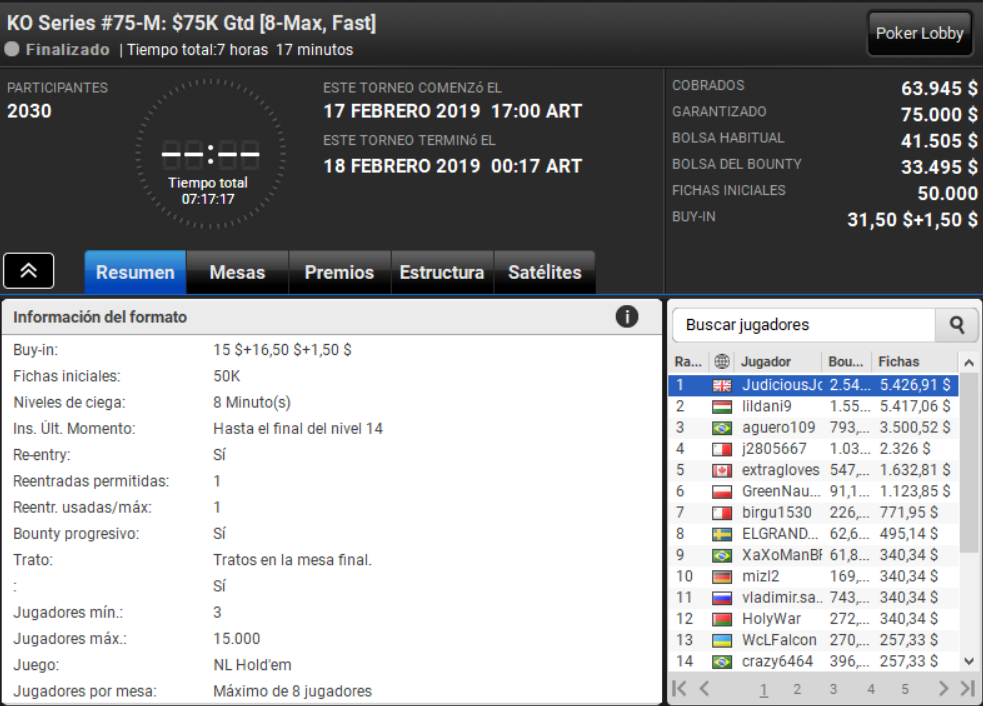Jump to last page of players
Image resolution: width=983 pixels, height=706 pixels.
tap(968, 688)
